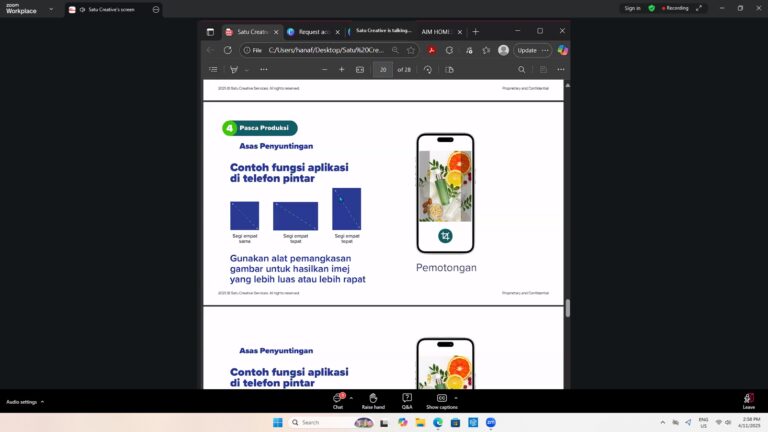Switch to the Request browser tab
This screenshot has width=768, height=432.
click(313, 31)
